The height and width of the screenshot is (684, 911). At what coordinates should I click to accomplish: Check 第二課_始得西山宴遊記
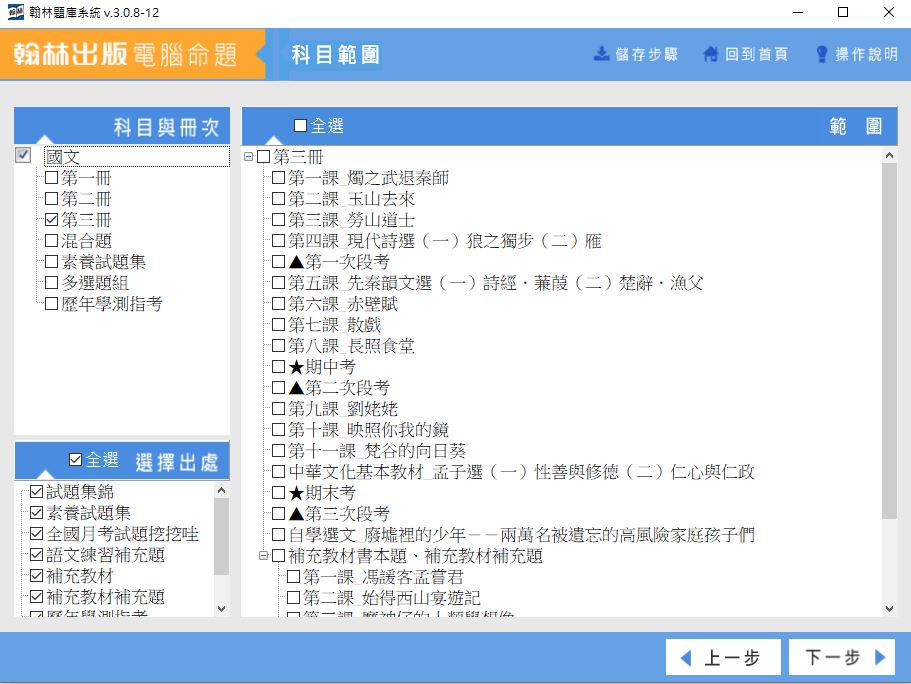point(293,597)
